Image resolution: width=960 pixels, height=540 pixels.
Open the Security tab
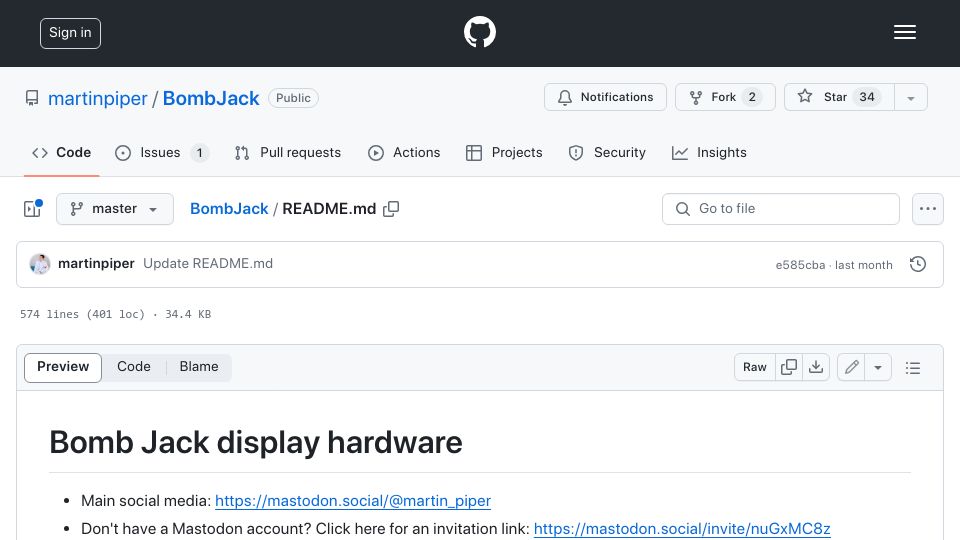coord(607,152)
